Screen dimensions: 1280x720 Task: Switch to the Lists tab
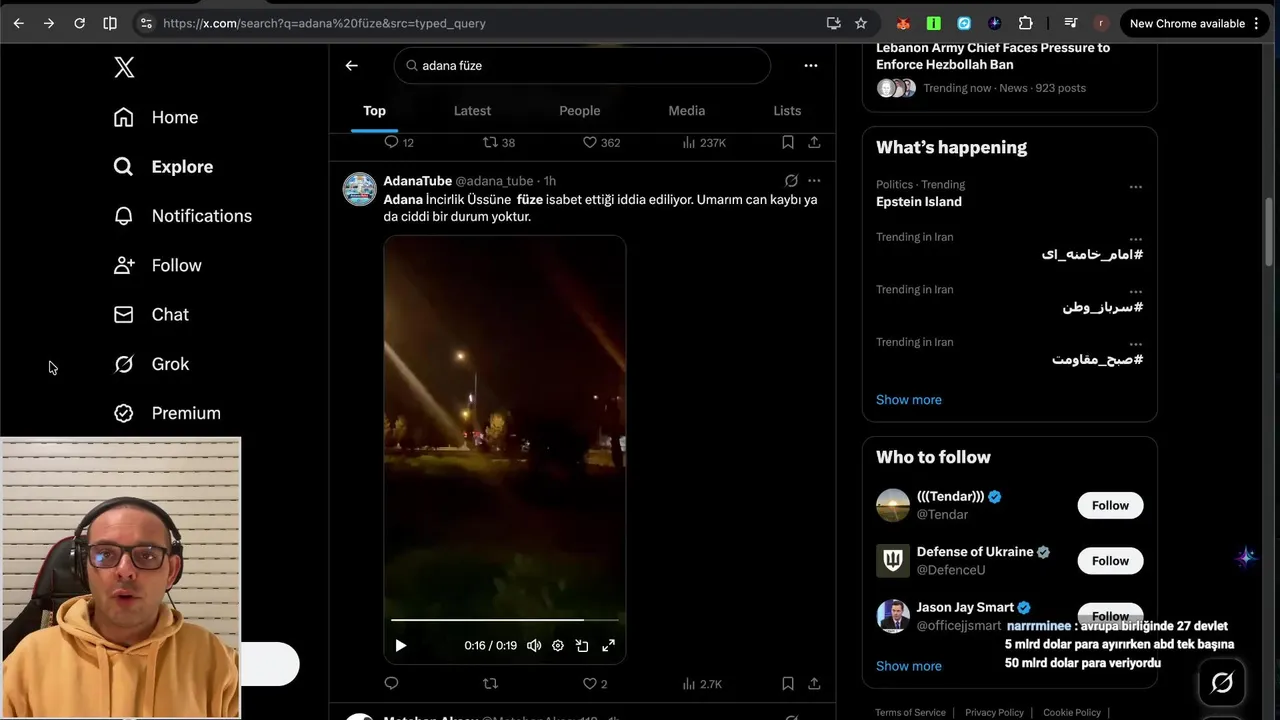(x=787, y=111)
